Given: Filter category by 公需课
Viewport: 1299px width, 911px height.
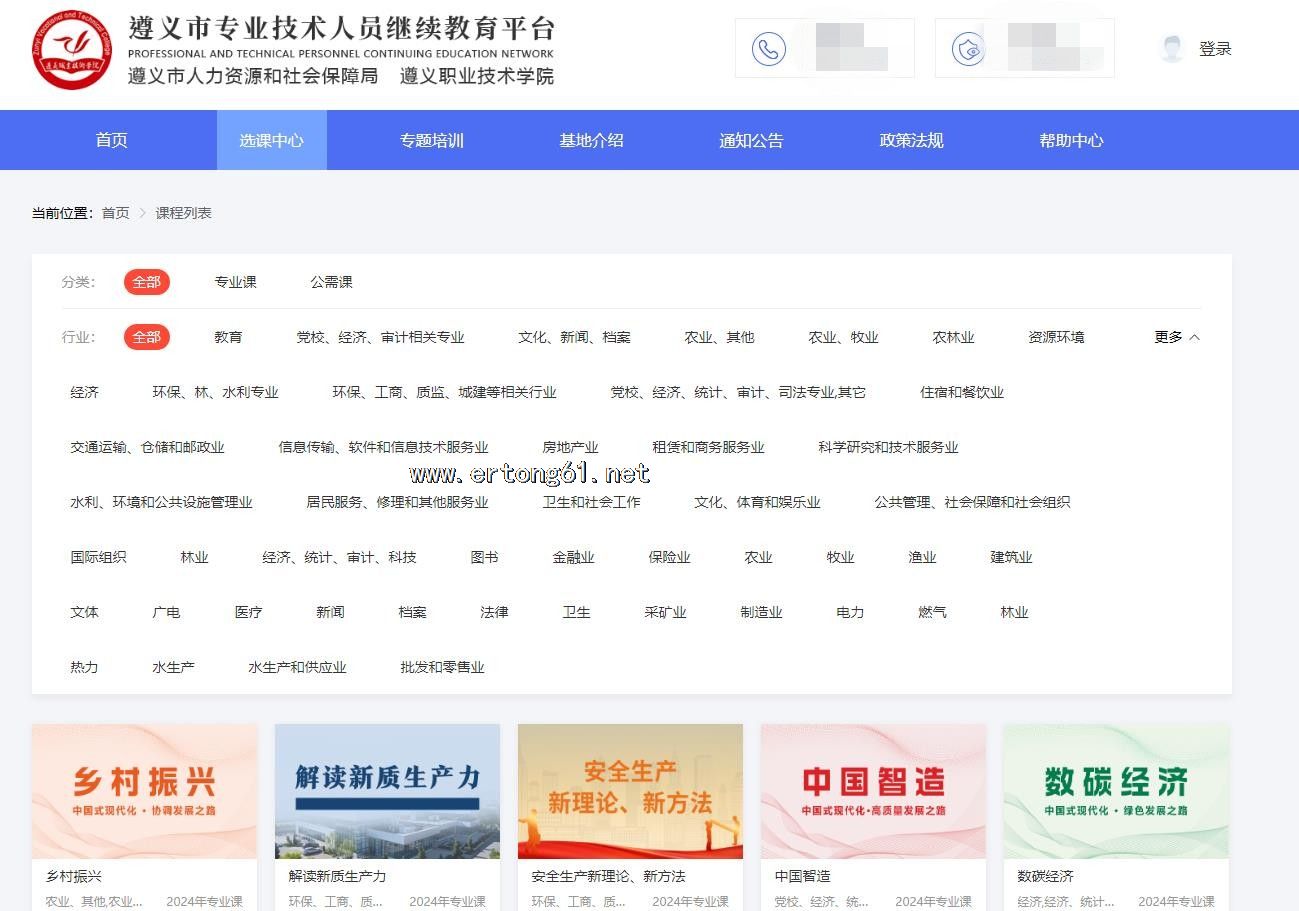Looking at the screenshot, I should coord(331,282).
